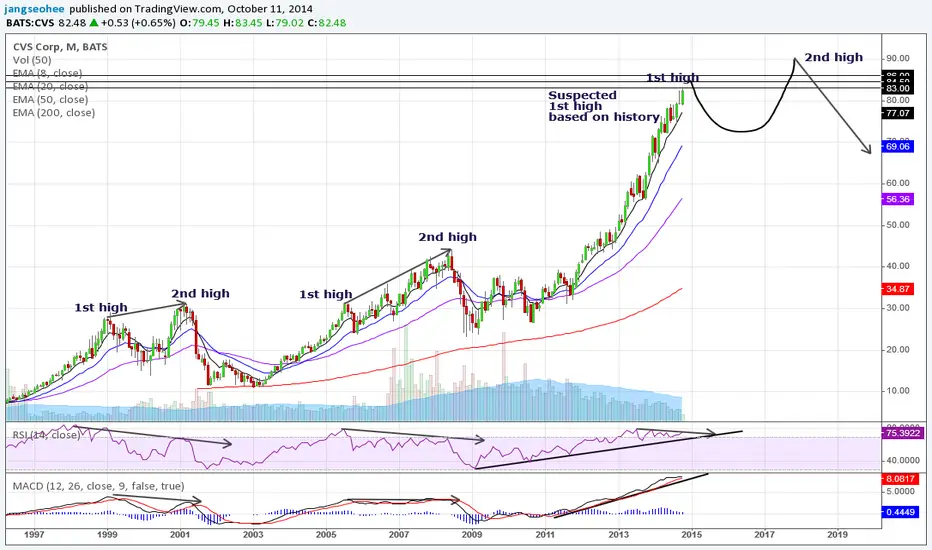Select the CVS Corp, M, BATS chart title

click(60, 47)
